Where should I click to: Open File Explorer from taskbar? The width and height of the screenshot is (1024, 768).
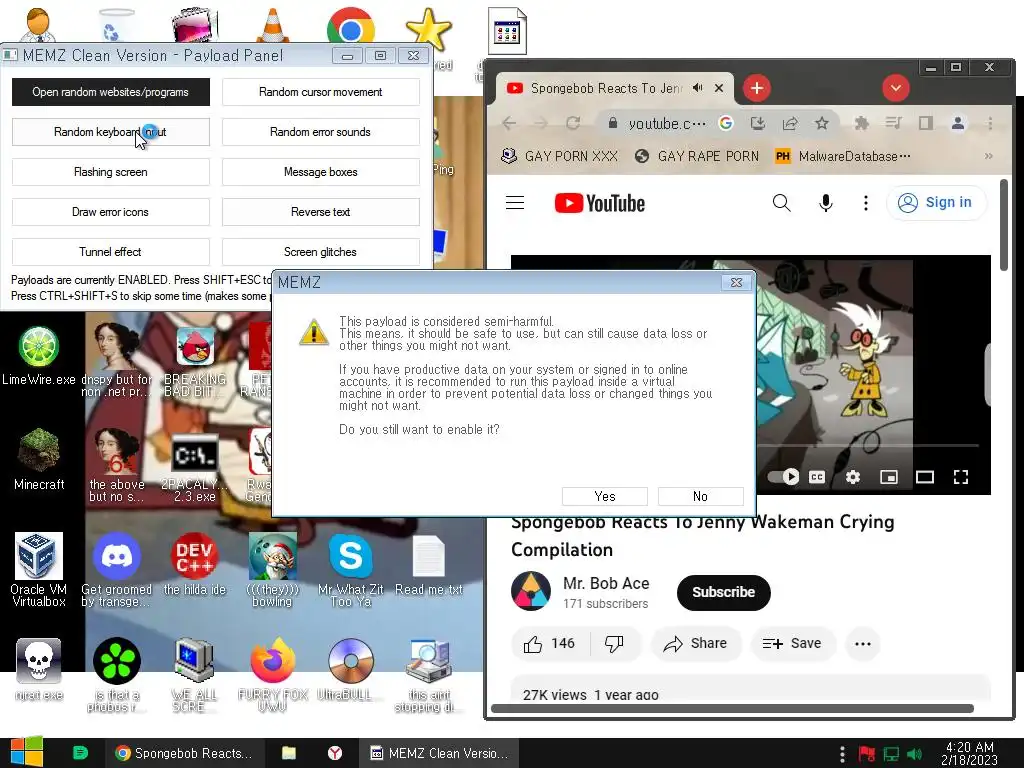click(289, 753)
